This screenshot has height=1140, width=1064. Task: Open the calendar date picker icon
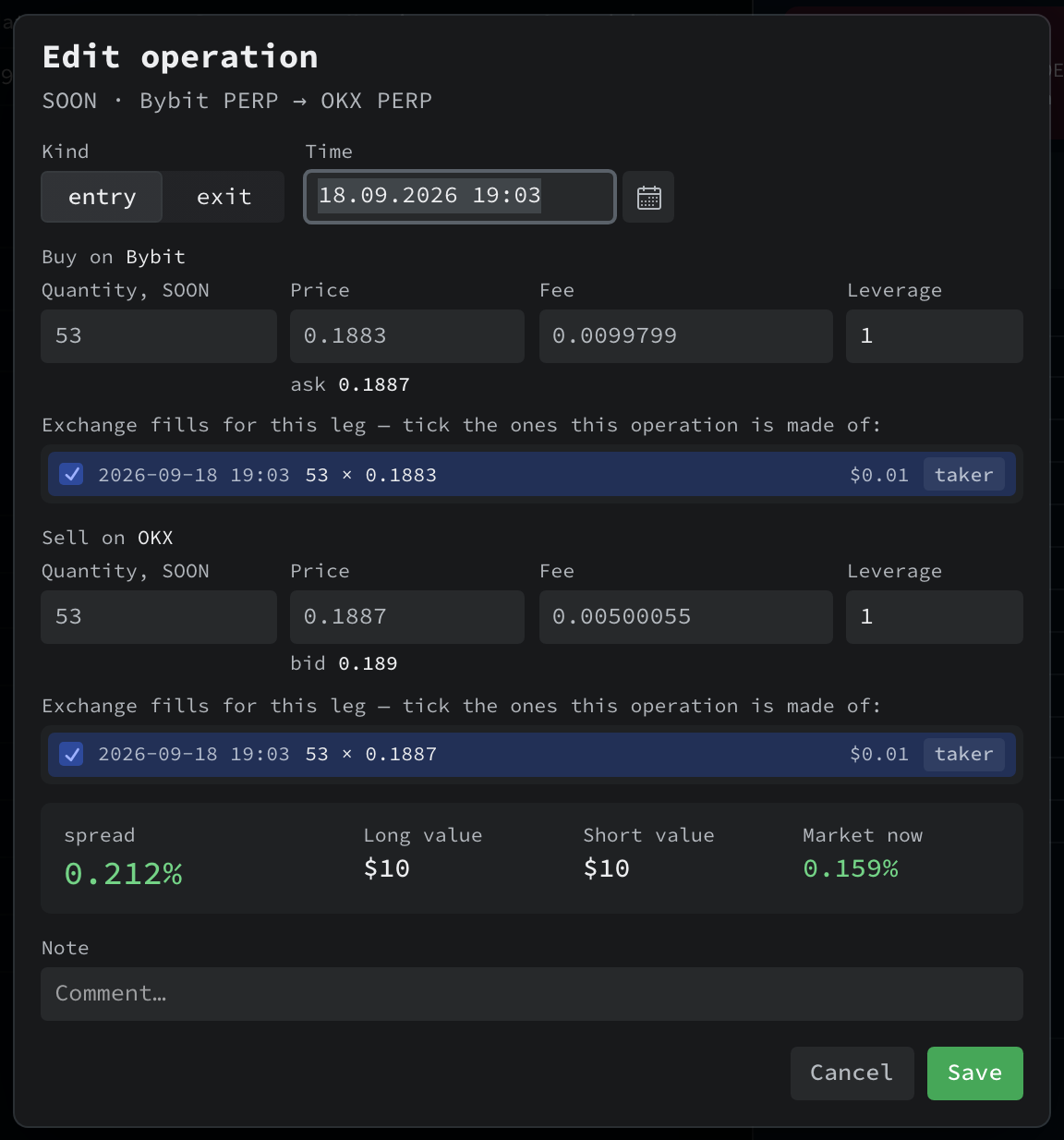coord(648,197)
